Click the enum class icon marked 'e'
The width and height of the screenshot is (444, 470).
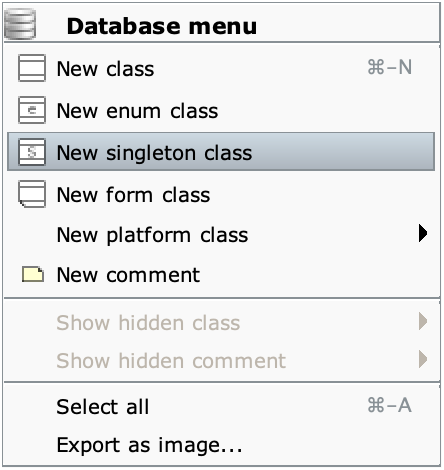click(x=32, y=110)
